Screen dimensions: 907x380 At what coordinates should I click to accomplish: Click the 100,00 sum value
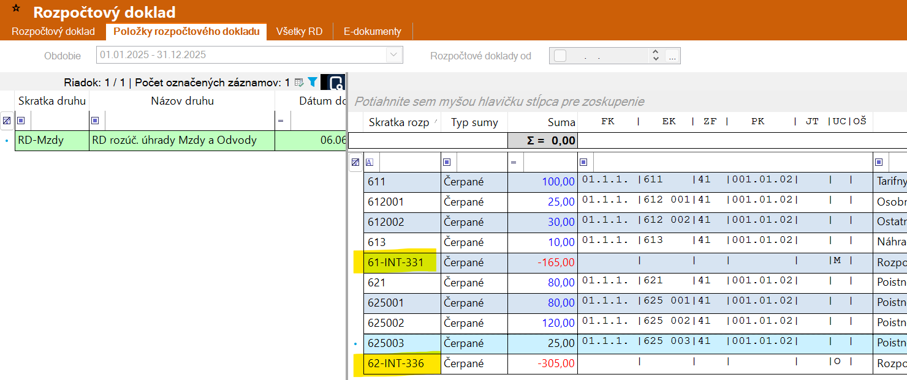pyautogui.click(x=558, y=182)
